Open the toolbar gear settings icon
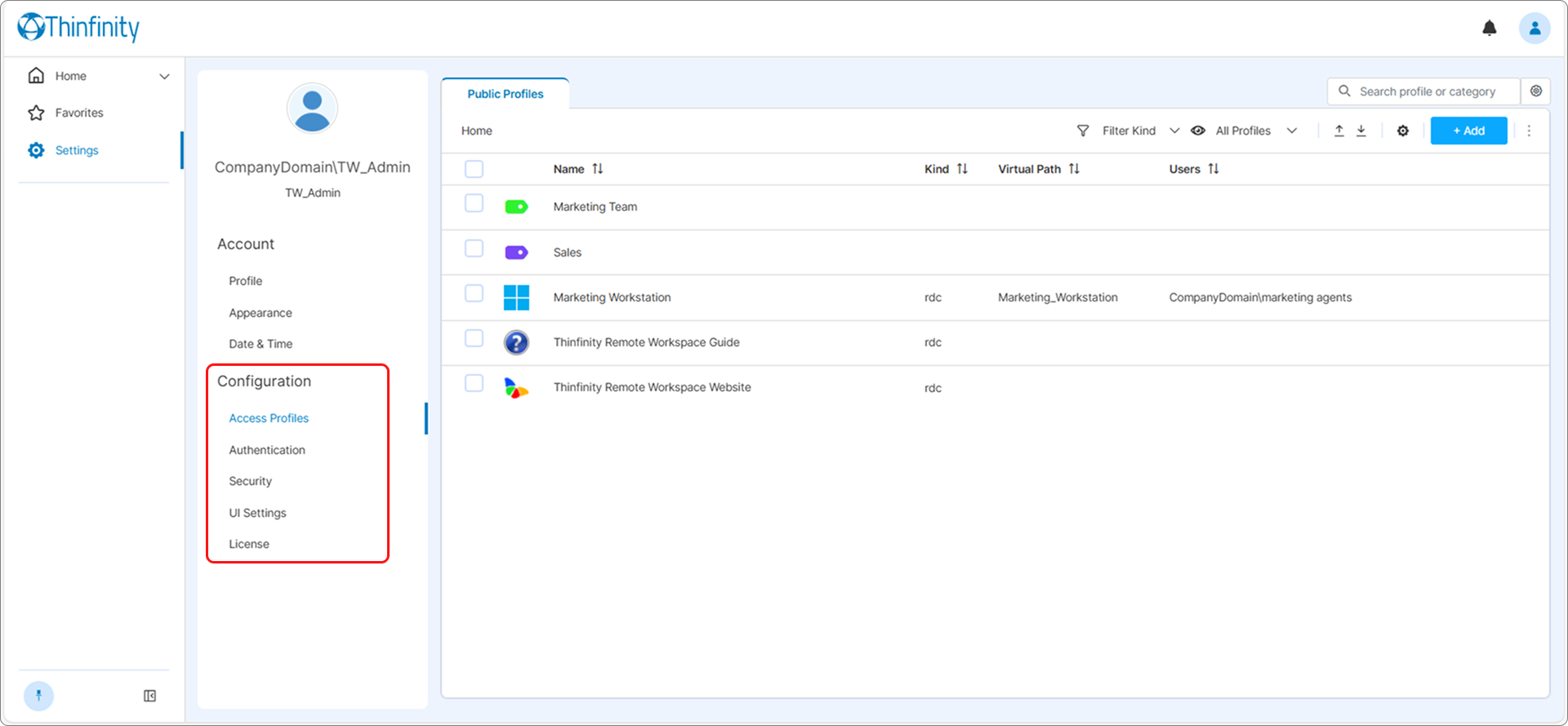Viewport: 1568px width, 726px height. coord(1403,131)
